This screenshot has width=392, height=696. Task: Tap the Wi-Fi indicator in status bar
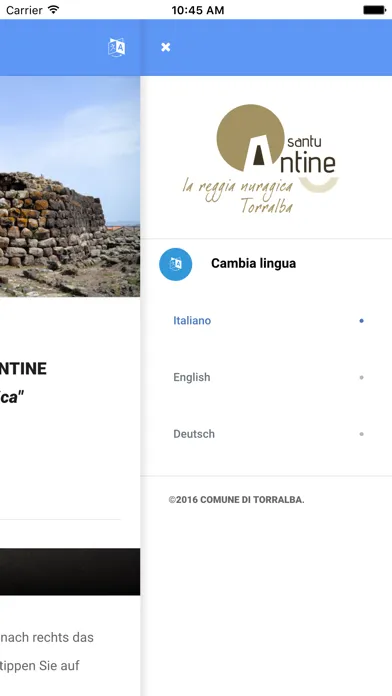[54, 9]
